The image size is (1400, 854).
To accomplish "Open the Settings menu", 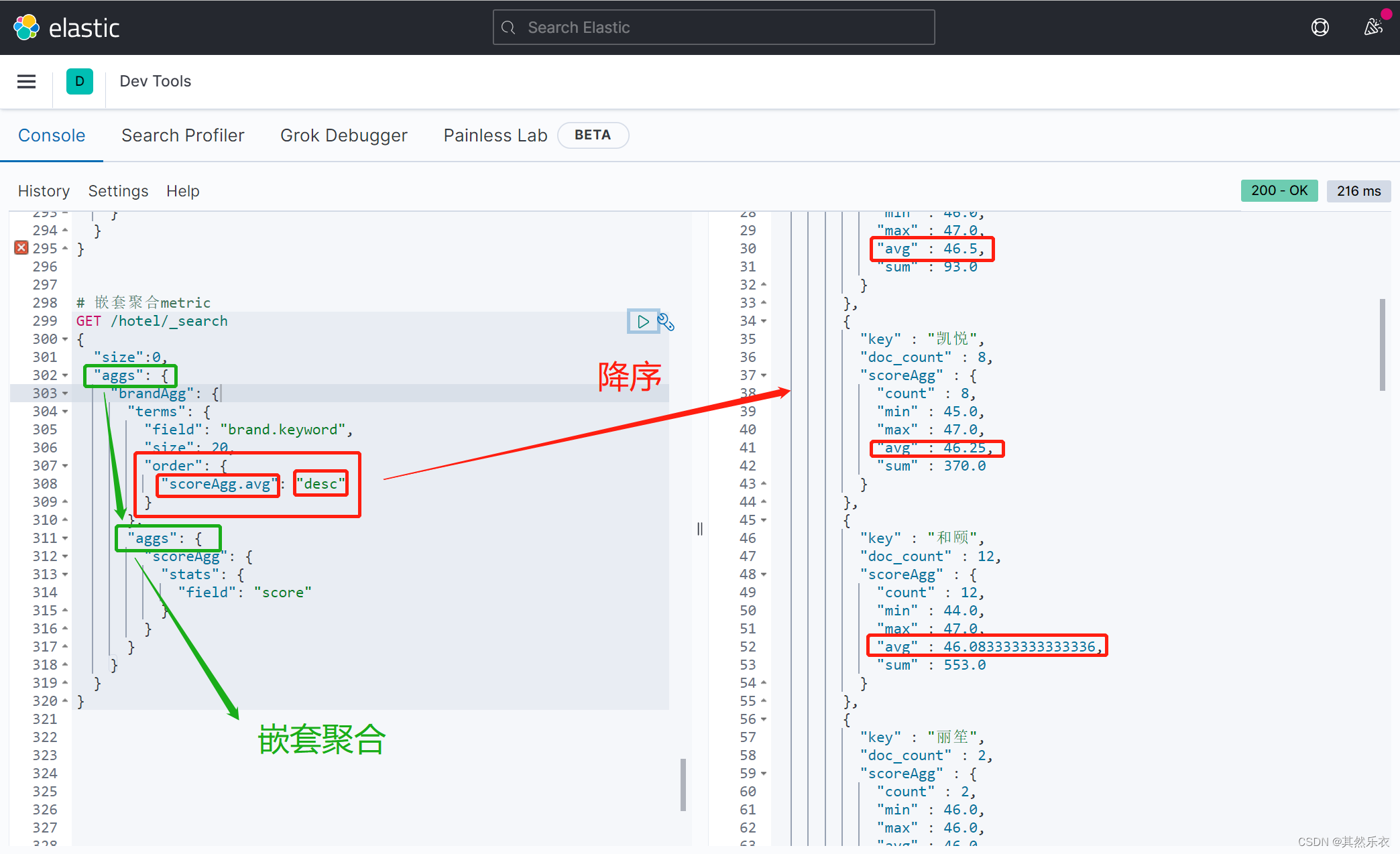I will point(118,191).
